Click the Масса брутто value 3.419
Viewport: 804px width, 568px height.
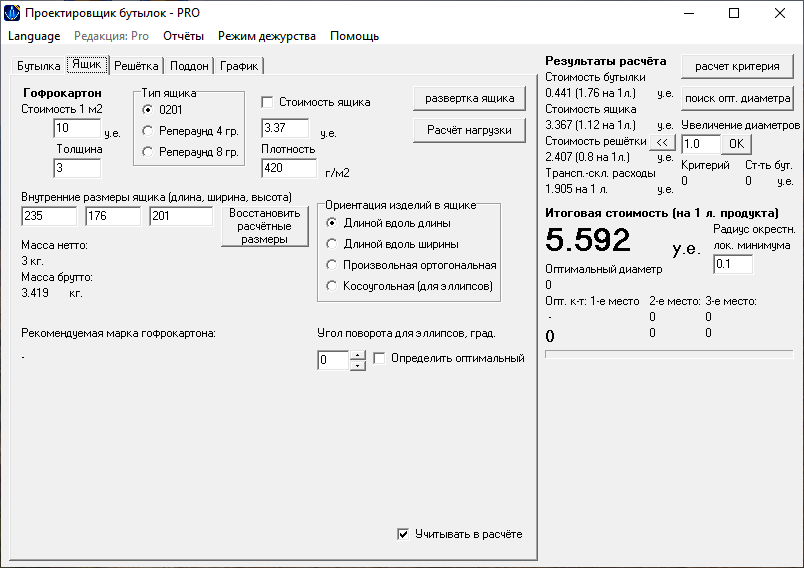pyautogui.click(x=35, y=293)
